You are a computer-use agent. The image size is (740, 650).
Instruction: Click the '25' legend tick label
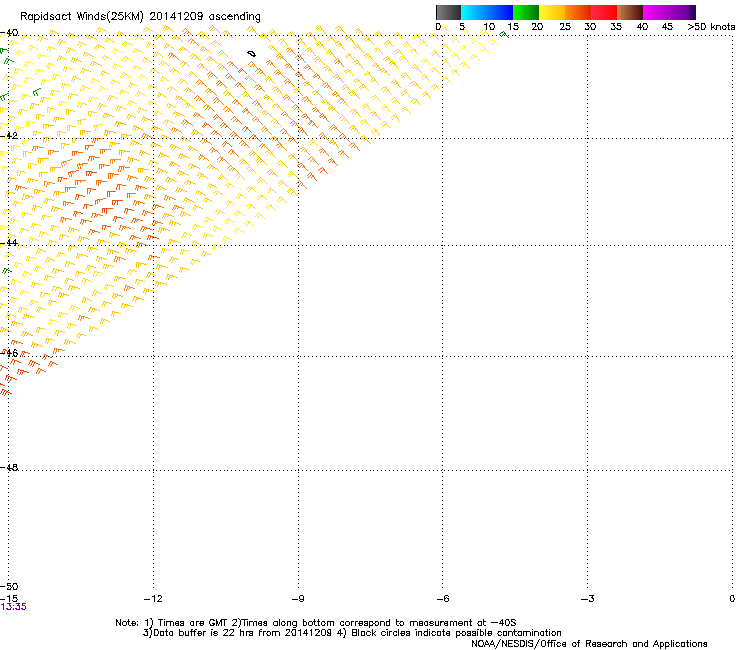(565, 27)
